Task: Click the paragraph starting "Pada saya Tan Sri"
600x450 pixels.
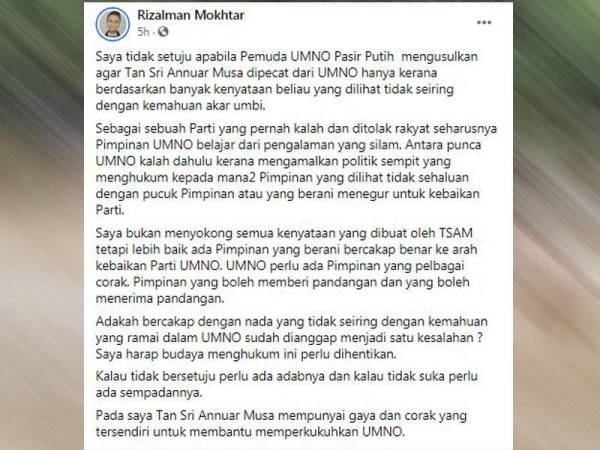Action: (x=281, y=424)
